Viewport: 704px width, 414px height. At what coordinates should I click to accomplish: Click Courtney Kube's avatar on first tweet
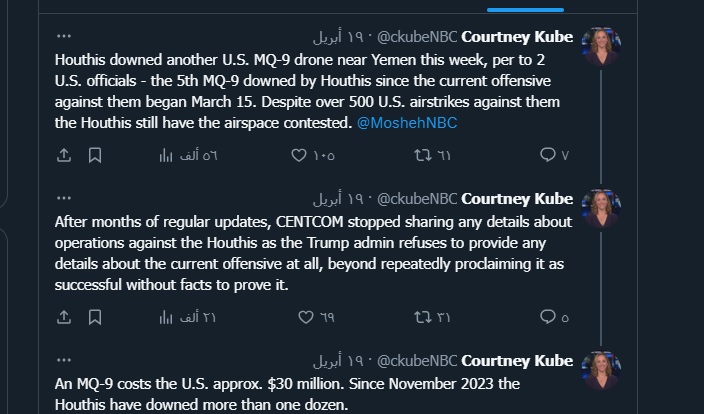point(601,46)
